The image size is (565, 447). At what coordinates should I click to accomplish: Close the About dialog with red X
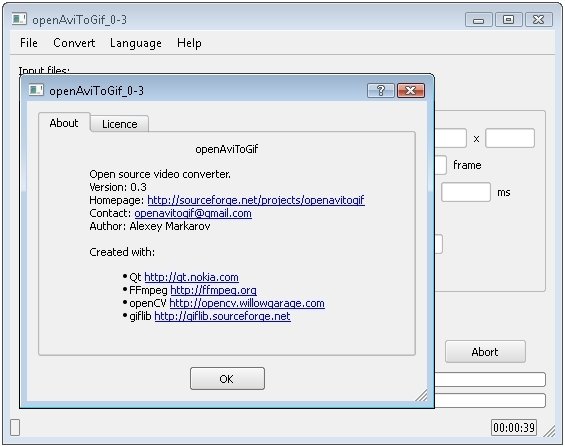[x=411, y=90]
